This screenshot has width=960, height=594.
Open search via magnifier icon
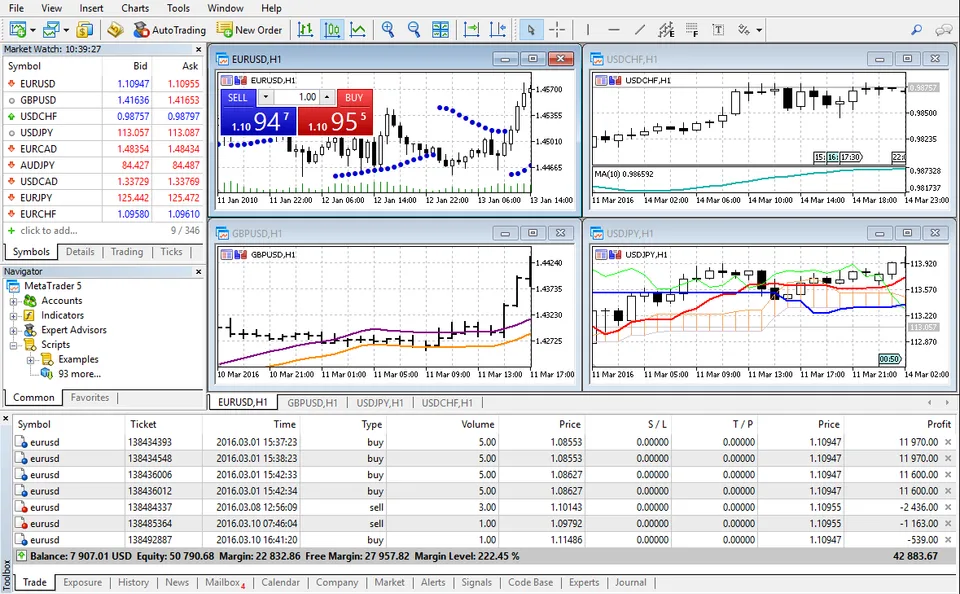coord(917,29)
